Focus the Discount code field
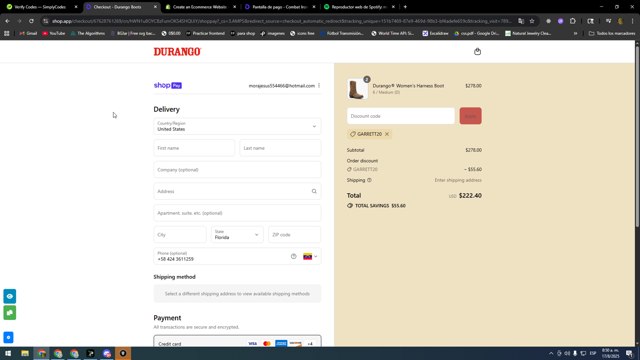 click(x=400, y=116)
